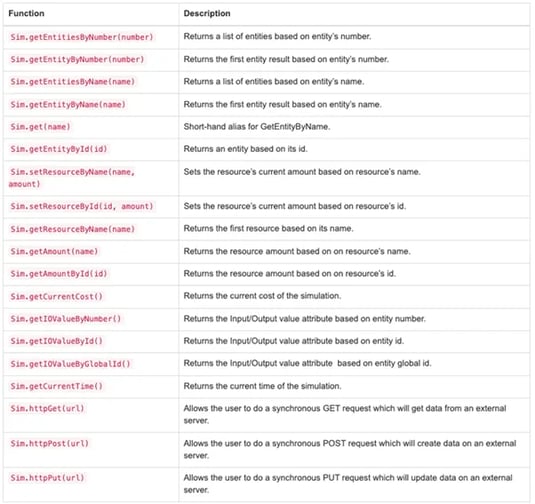Click Sim.getEntitiesByName(name) function entry
Image resolution: width=535 pixels, height=504 pixels.
[73, 82]
